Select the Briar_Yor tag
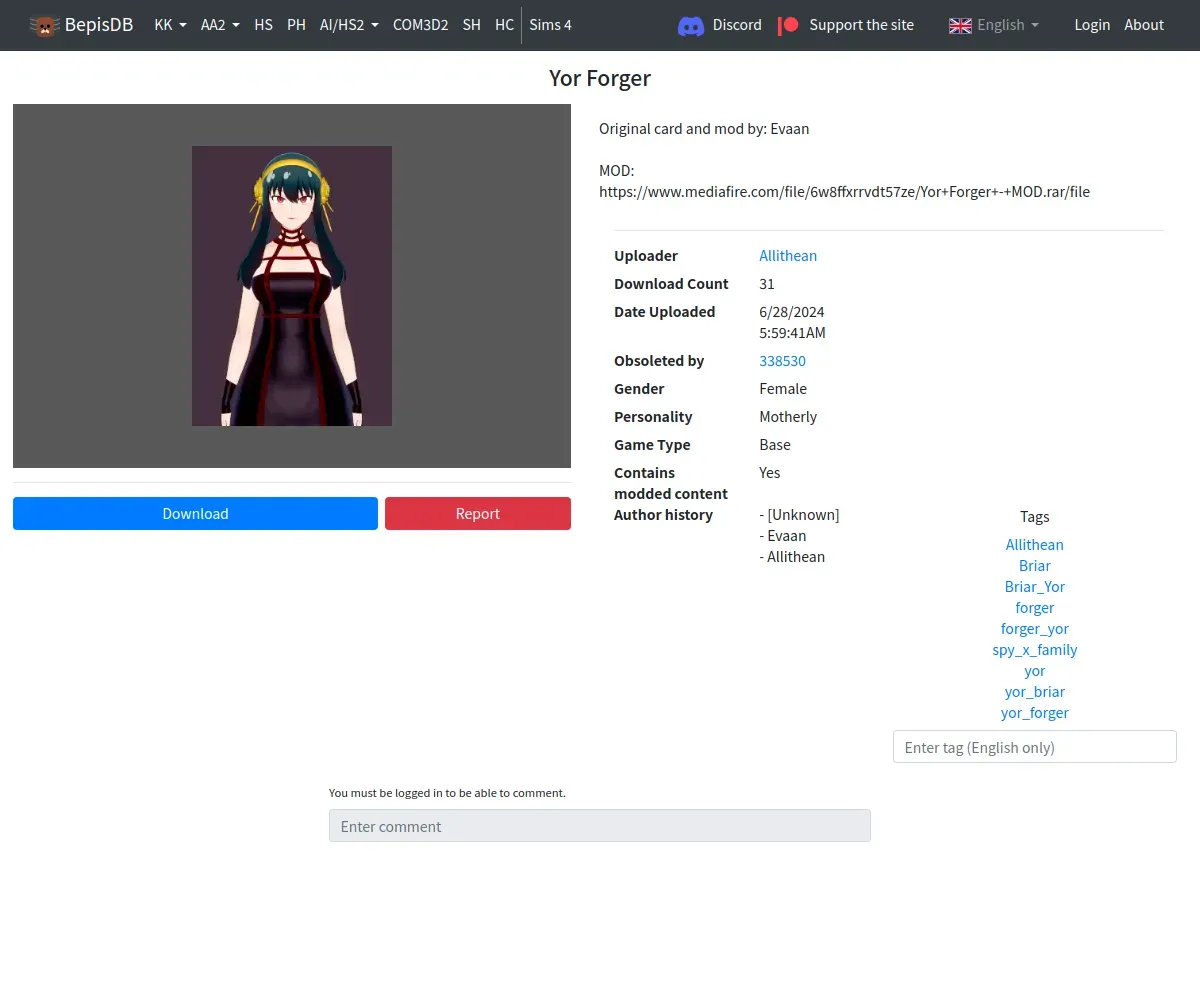The width and height of the screenshot is (1200, 1000). [1035, 587]
